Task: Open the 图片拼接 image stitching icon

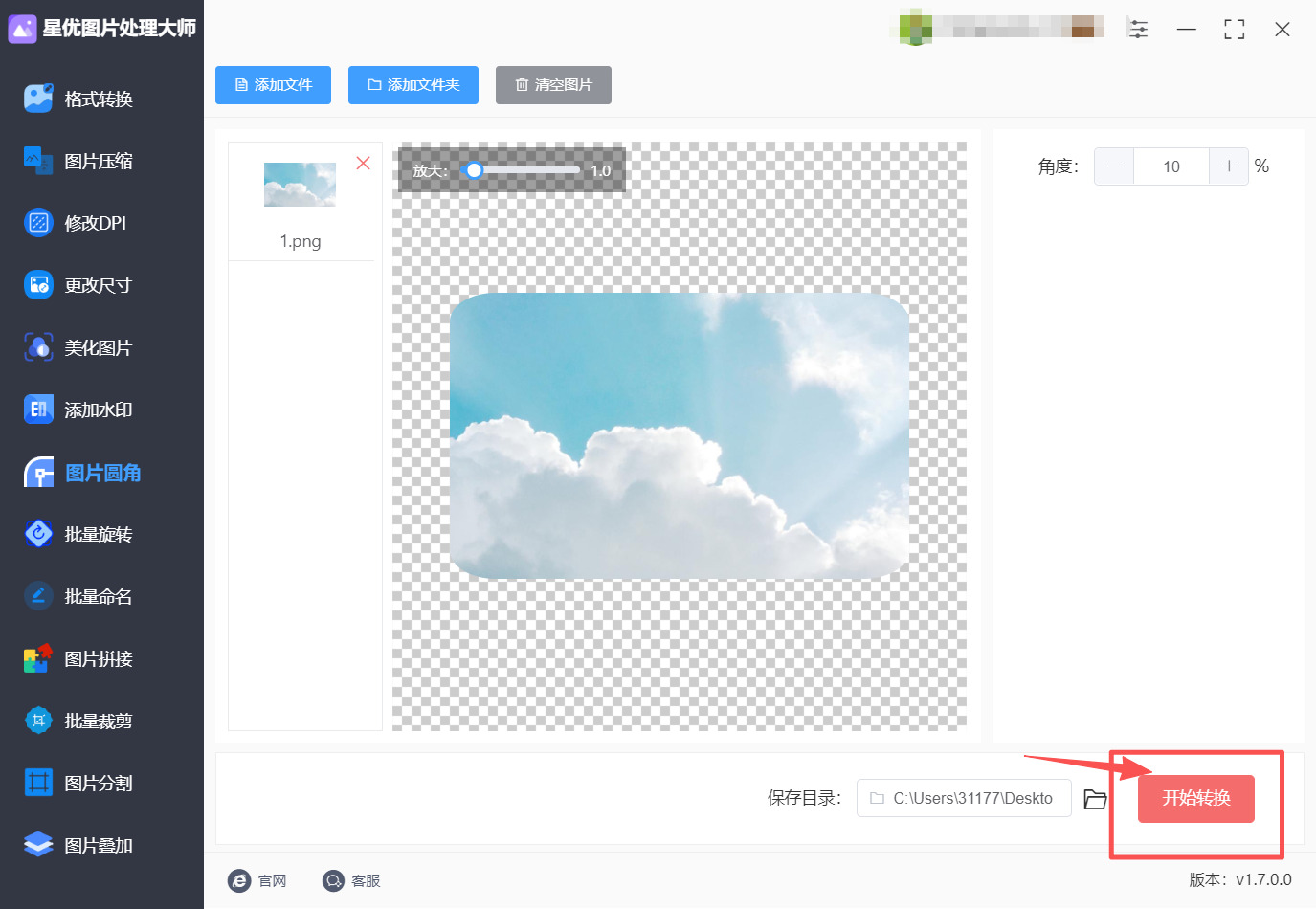Action: (38, 658)
